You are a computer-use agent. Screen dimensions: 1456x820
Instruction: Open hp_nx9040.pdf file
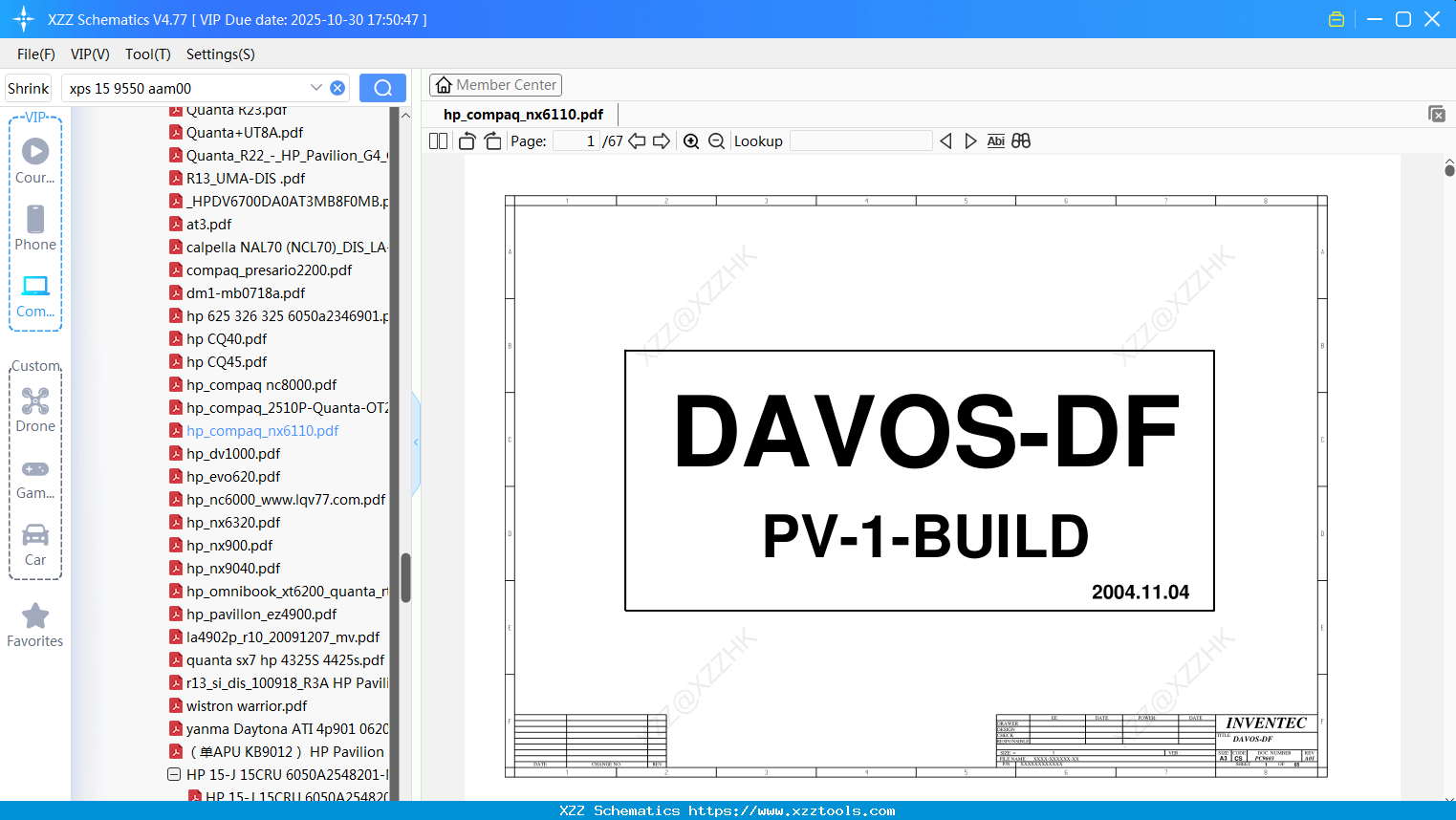pyautogui.click(x=233, y=569)
